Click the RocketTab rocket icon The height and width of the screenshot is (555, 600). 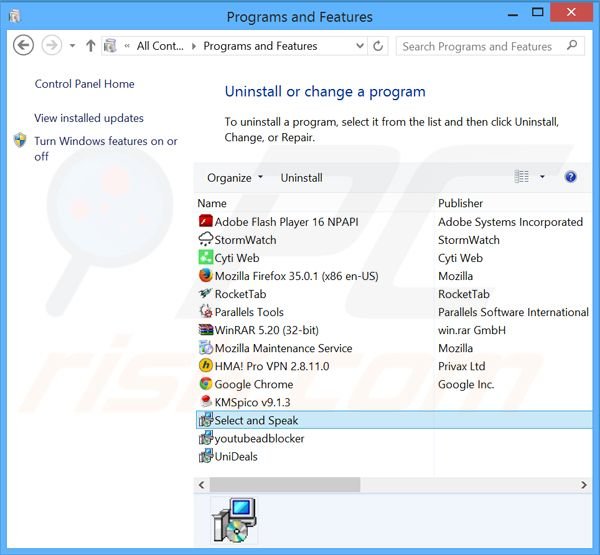tap(205, 294)
